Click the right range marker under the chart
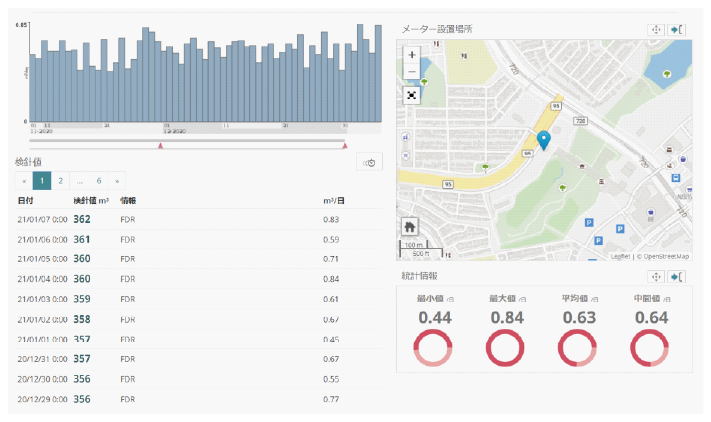Viewport: 711px width, 422px height. point(345,146)
